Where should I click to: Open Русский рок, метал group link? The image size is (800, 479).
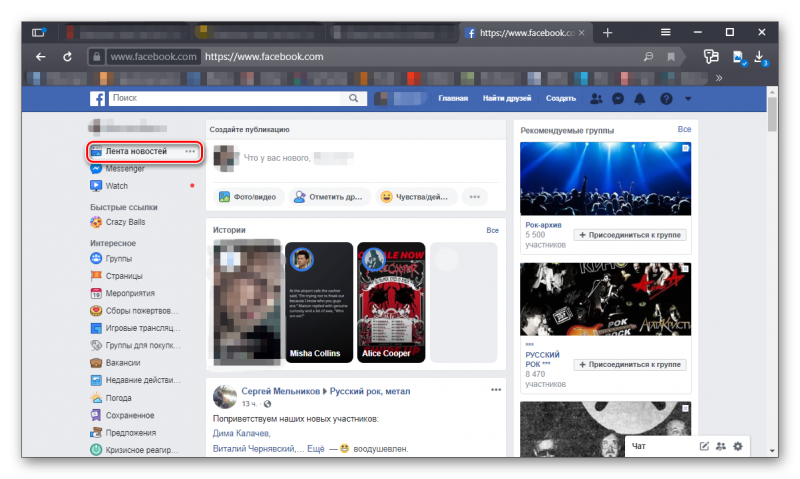(370, 391)
